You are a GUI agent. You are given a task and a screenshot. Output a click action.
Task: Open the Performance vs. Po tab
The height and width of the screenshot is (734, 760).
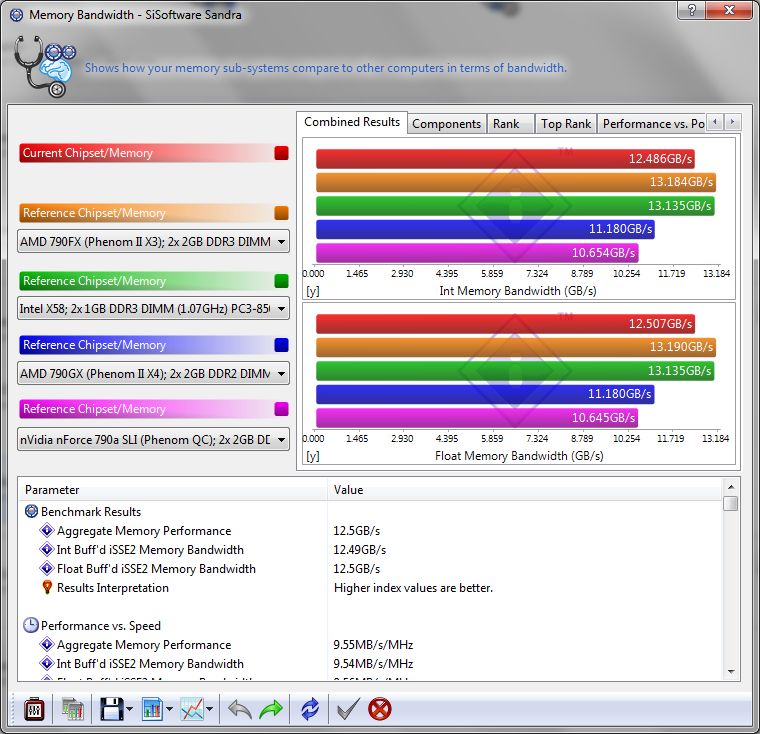[653, 124]
